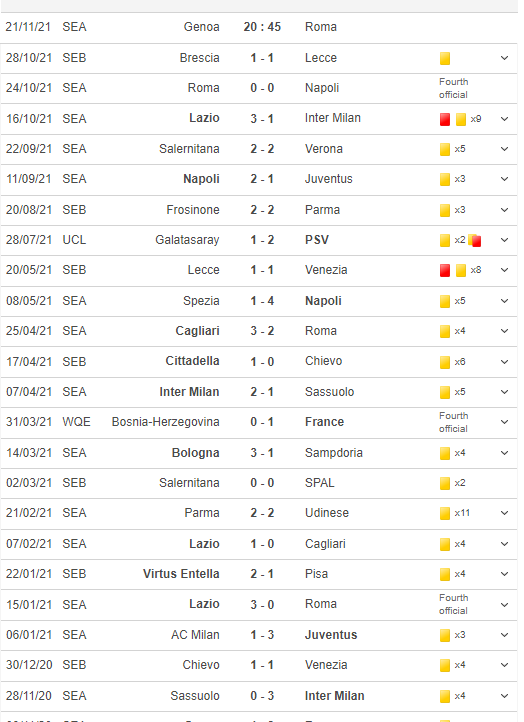The width and height of the screenshot is (524, 722).
Task: Click the red card icon in Lazio–Inter Milan row
Action: pyautogui.click(x=445, y=119)
